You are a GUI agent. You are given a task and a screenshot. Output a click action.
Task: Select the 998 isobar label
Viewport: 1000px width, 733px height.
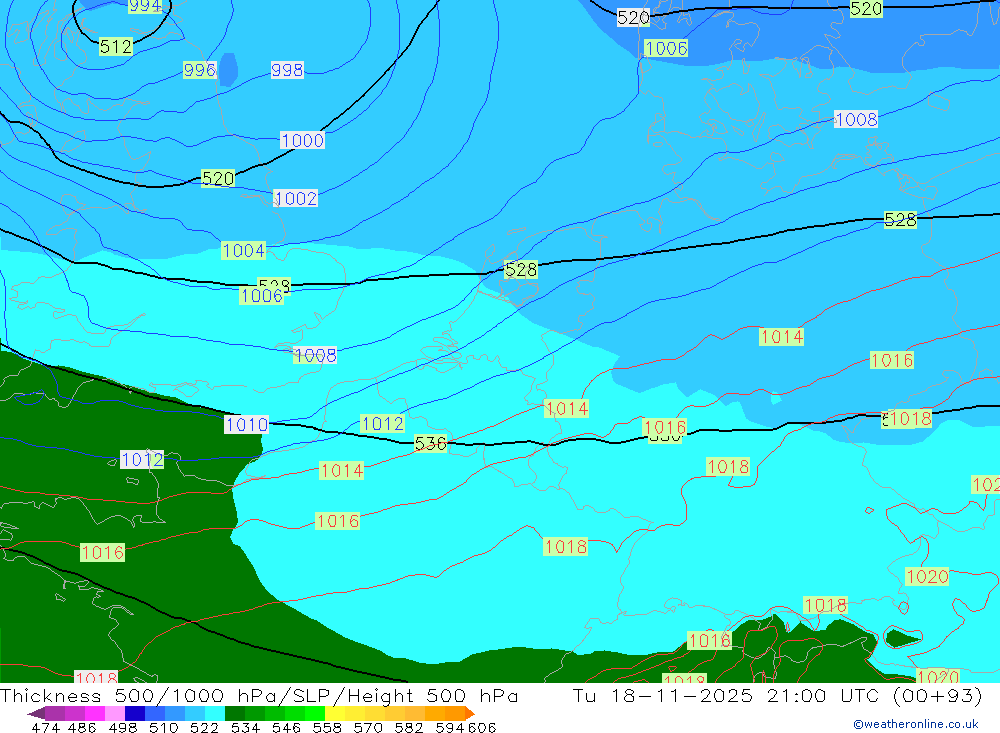[287, 70]
